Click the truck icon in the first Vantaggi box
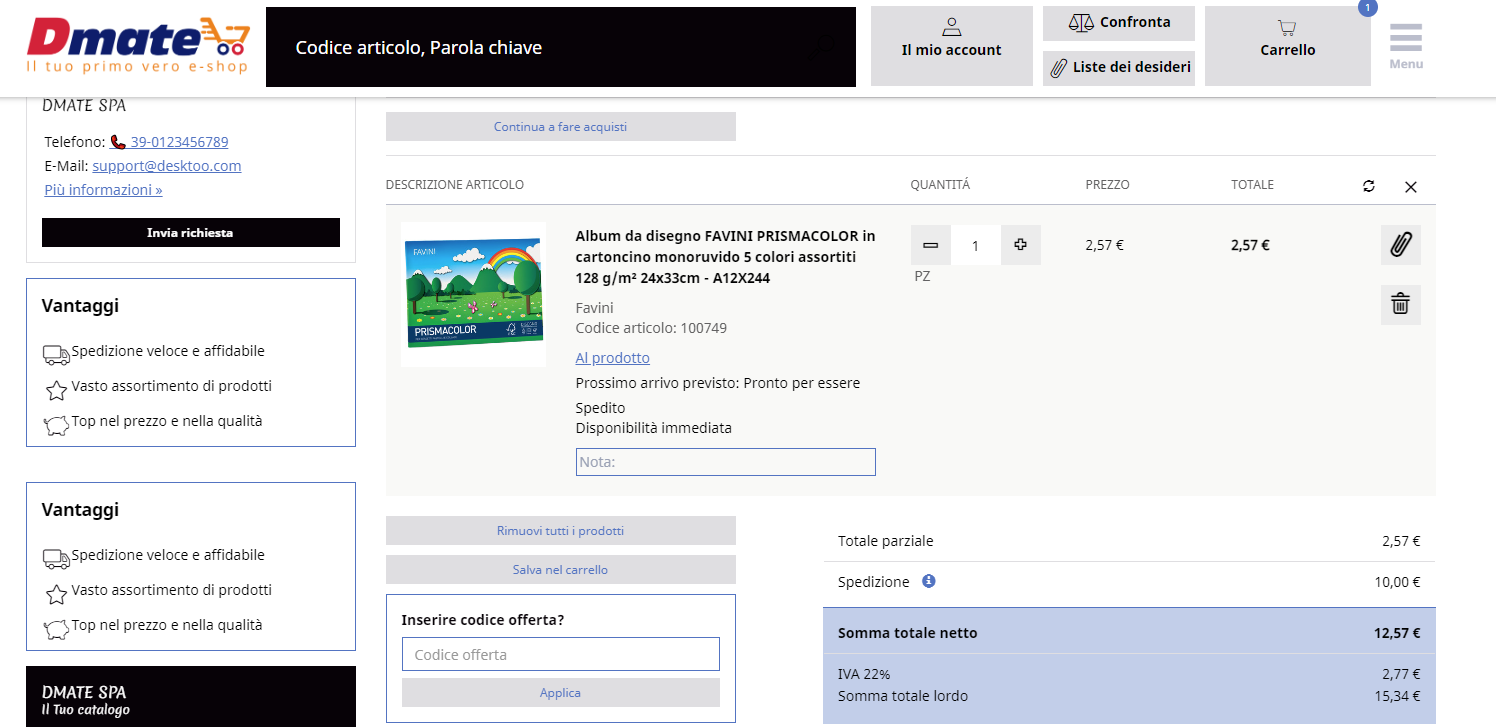This screenshot has height=727, width=1496. click(56, 354)
